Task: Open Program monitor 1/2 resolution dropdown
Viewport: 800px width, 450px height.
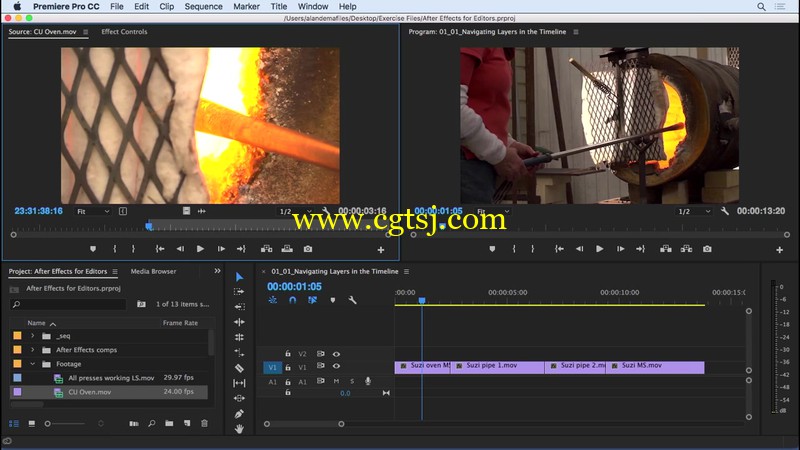Action: pos(693,211)
